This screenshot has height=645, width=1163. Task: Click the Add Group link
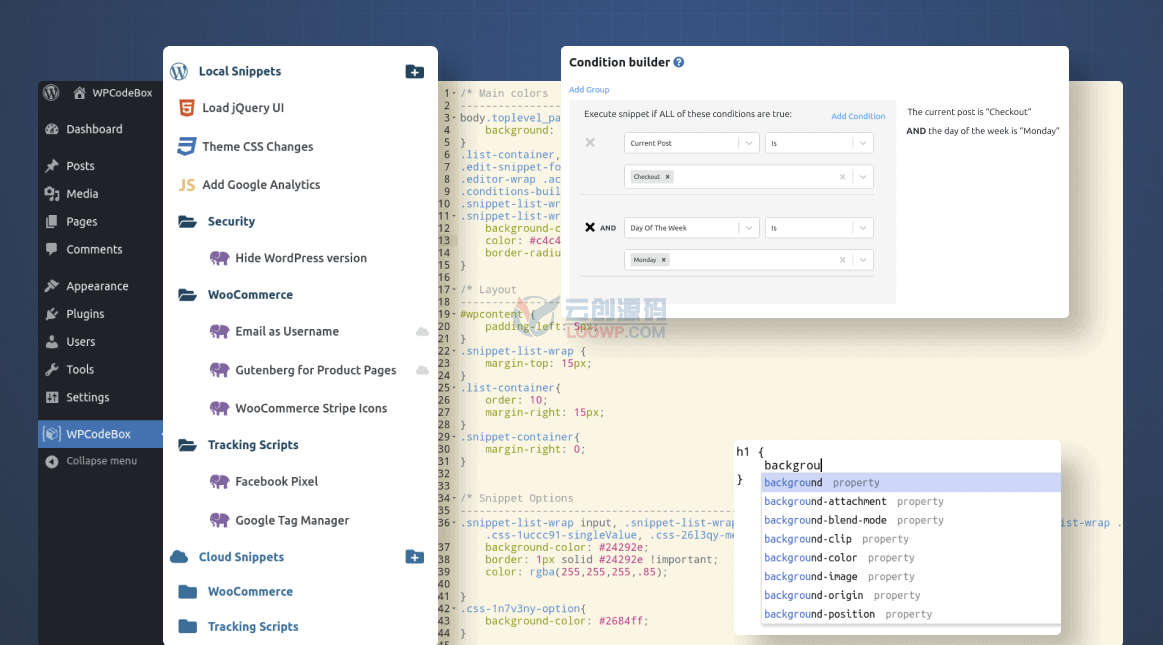589,90
